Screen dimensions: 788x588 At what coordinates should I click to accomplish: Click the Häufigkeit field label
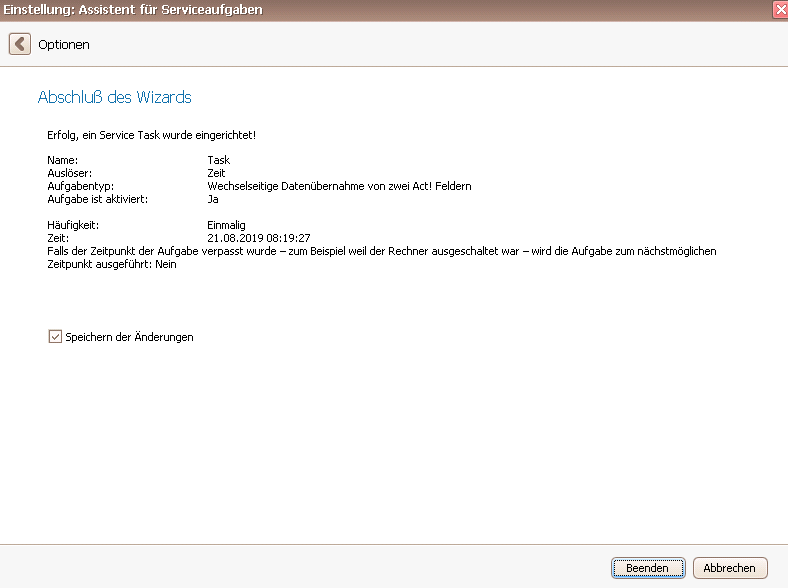coord(73,225)
